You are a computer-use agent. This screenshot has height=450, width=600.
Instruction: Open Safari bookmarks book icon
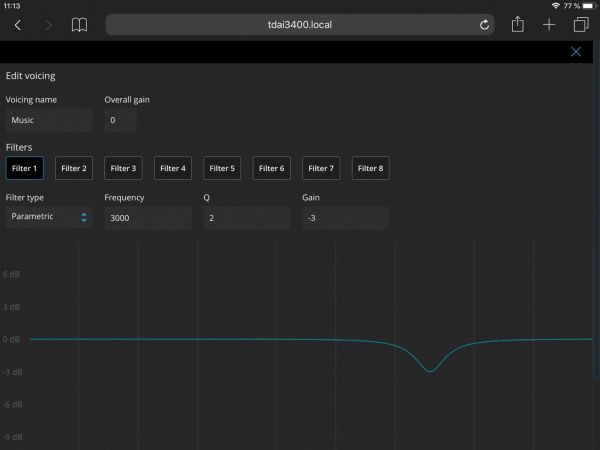tap(79, 25)
